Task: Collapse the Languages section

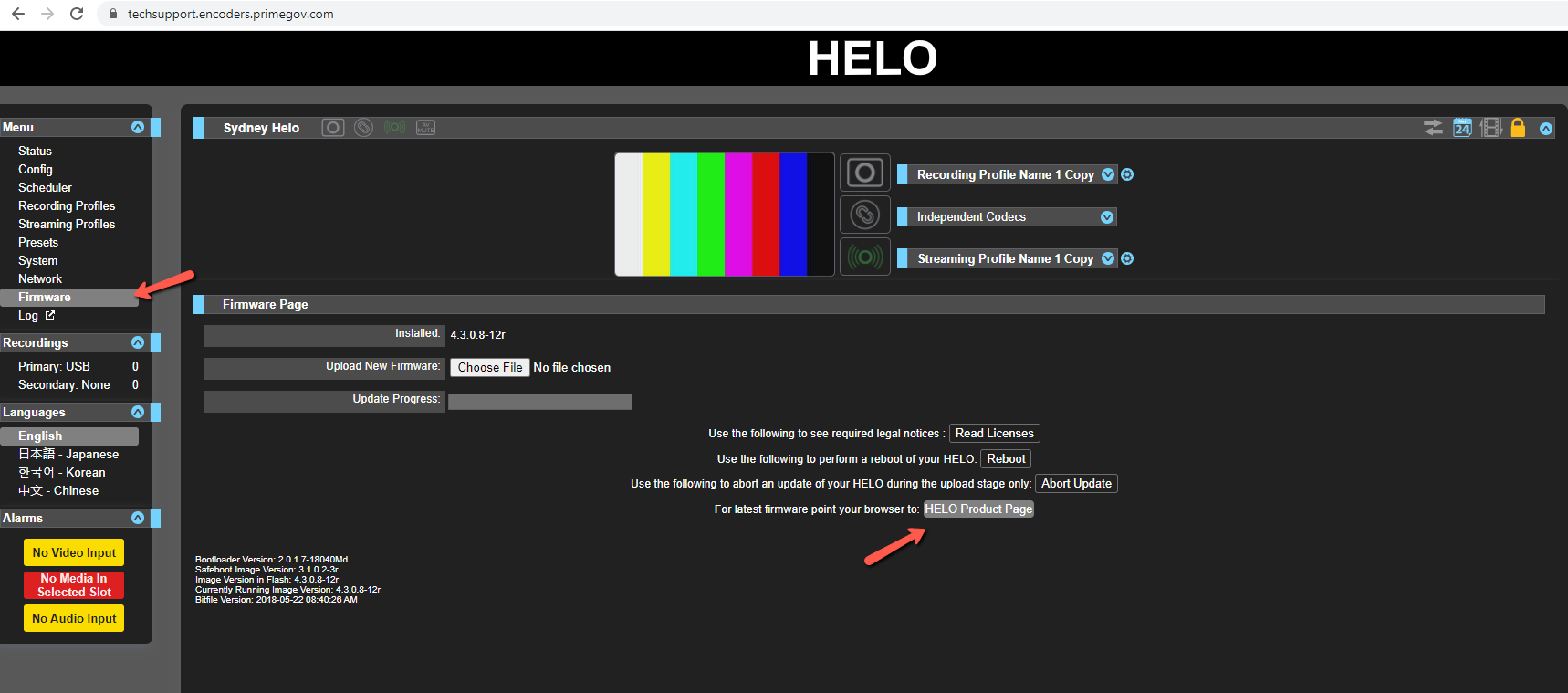Action: pos(138,412)
